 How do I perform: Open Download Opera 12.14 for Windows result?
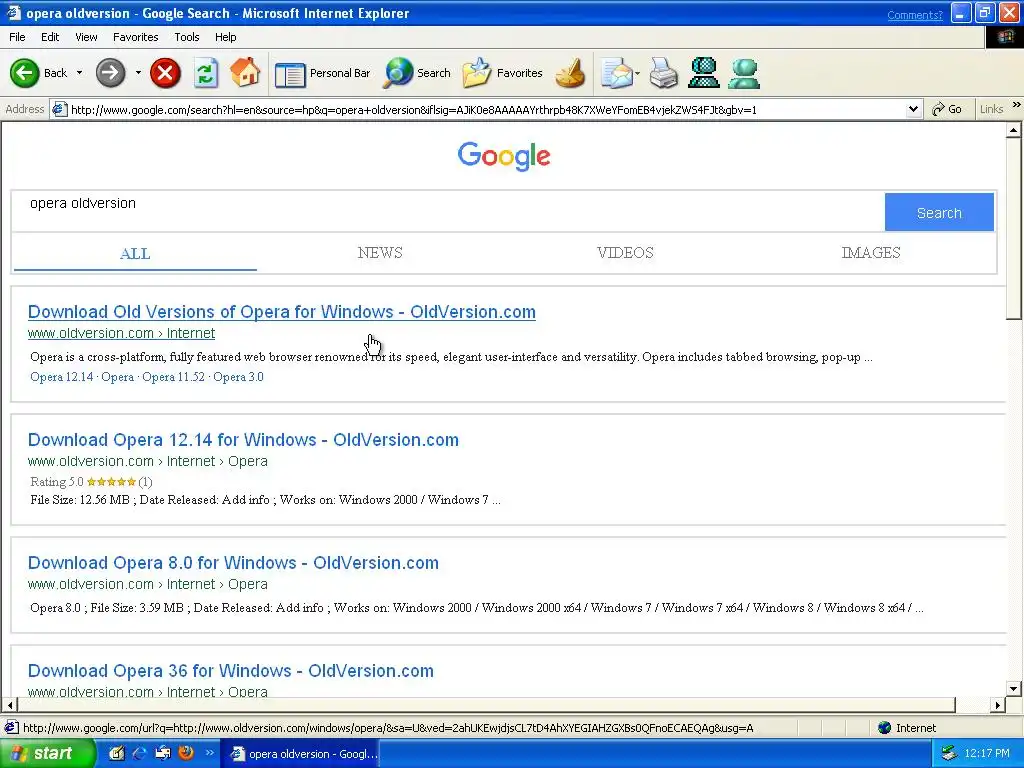[x=243, y=440]
